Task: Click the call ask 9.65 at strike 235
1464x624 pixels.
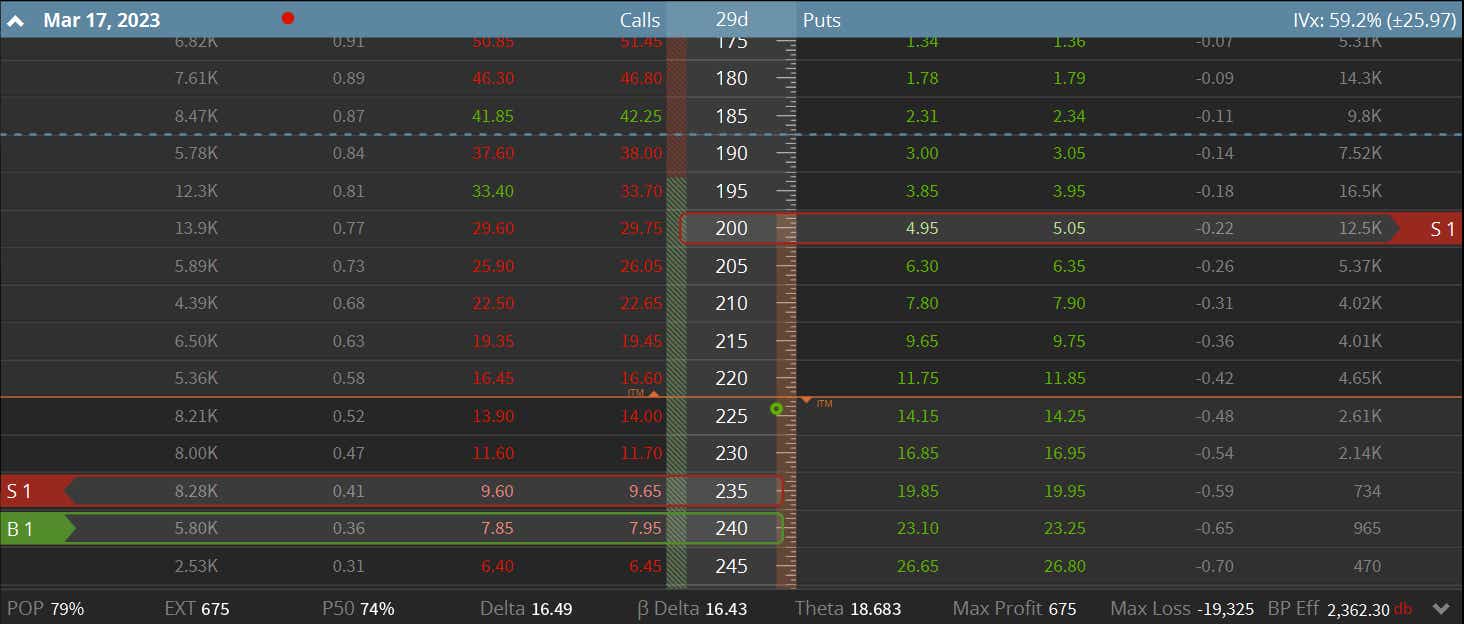Action: click(645, 491)
